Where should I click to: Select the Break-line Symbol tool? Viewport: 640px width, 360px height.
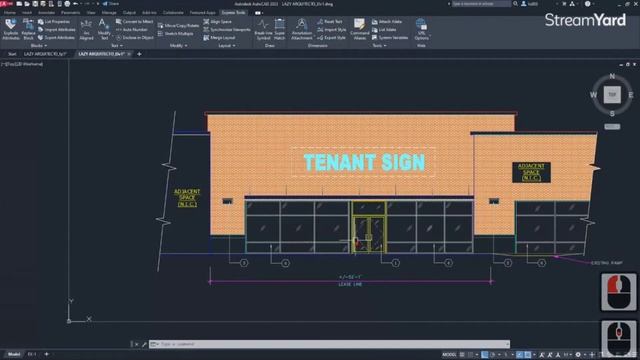coord(263,29)
